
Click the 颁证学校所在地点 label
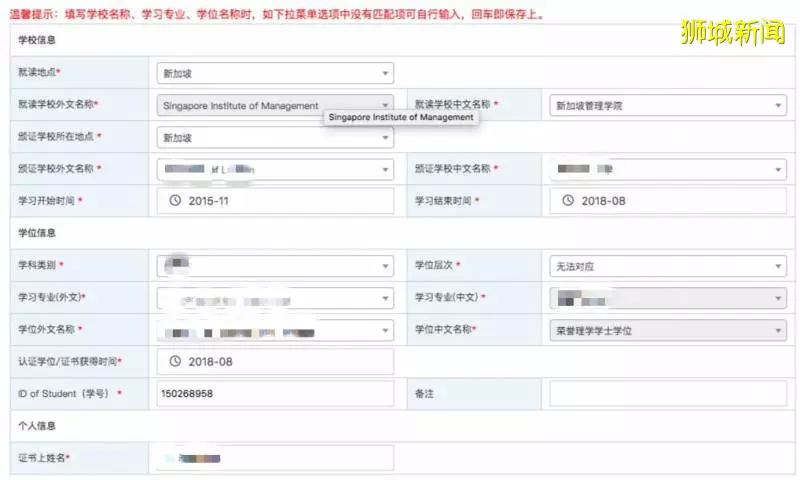click(60, 136)
